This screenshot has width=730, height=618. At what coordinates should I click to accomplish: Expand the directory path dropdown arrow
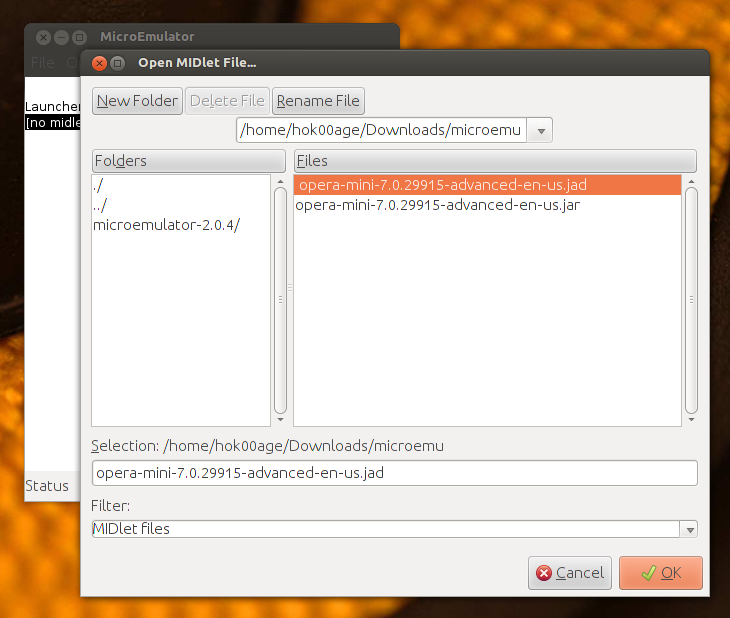coord(541,130)
